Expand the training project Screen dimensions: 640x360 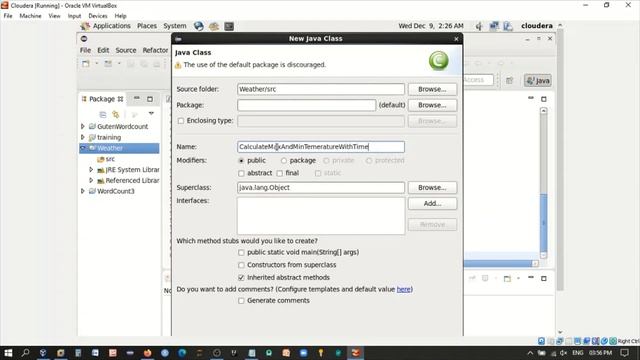[x=83, y=137]
